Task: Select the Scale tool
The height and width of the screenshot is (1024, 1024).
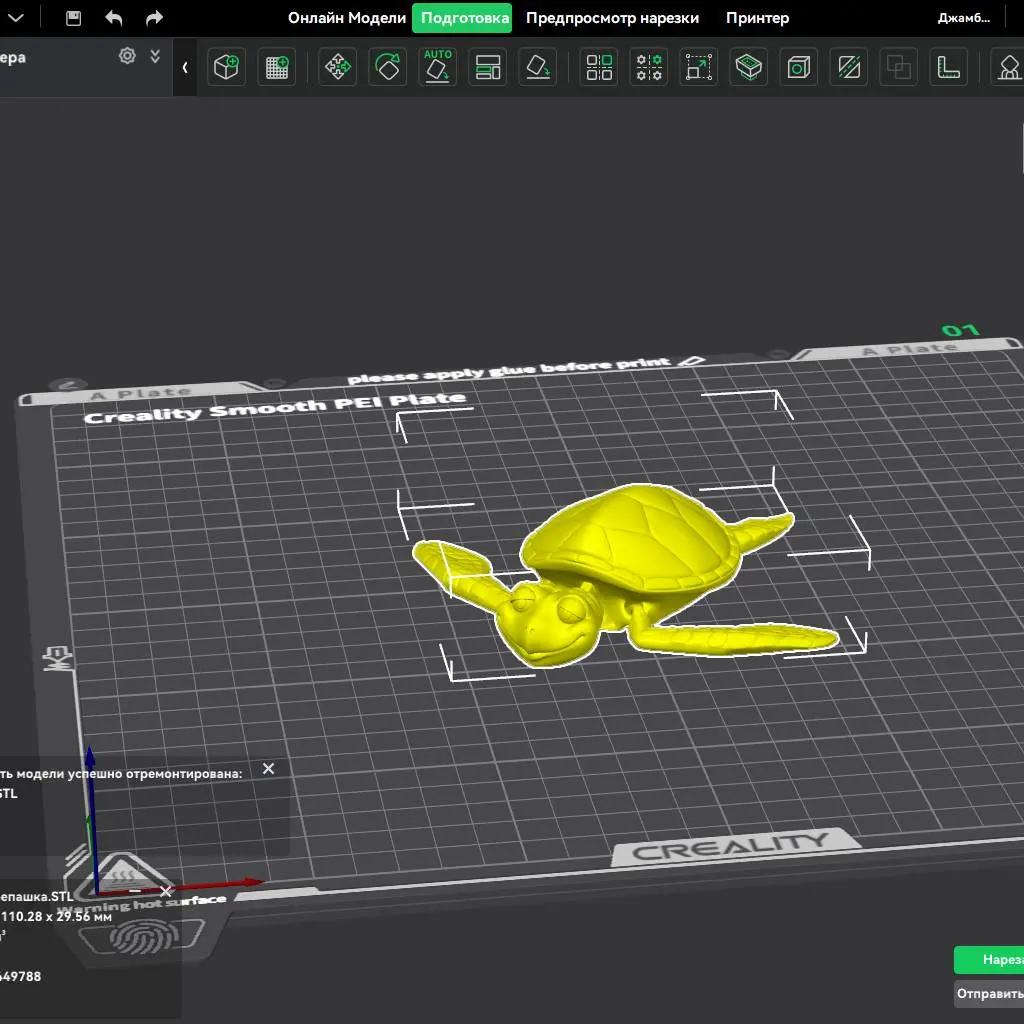Action: click(x=699, y=67)
